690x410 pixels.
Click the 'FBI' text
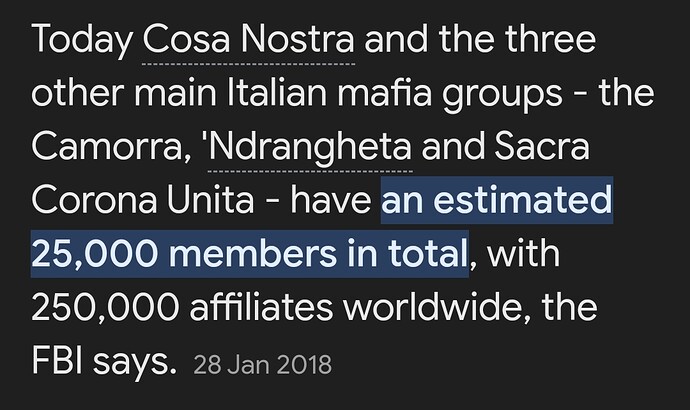[x=57, y=361]
